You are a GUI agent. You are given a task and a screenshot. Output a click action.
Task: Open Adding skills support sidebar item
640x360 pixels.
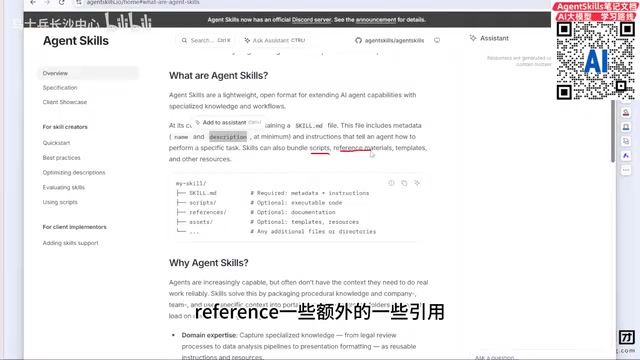70,243
